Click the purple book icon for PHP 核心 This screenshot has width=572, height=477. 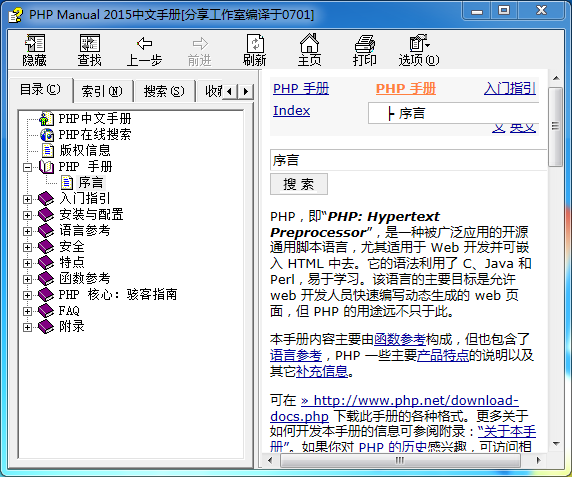(46, 295)
